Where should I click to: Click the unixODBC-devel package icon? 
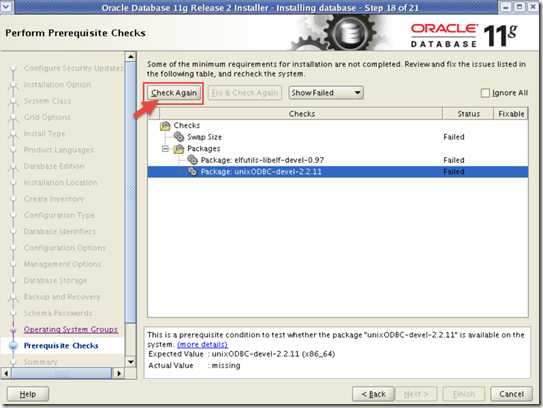tap(192, 172)
